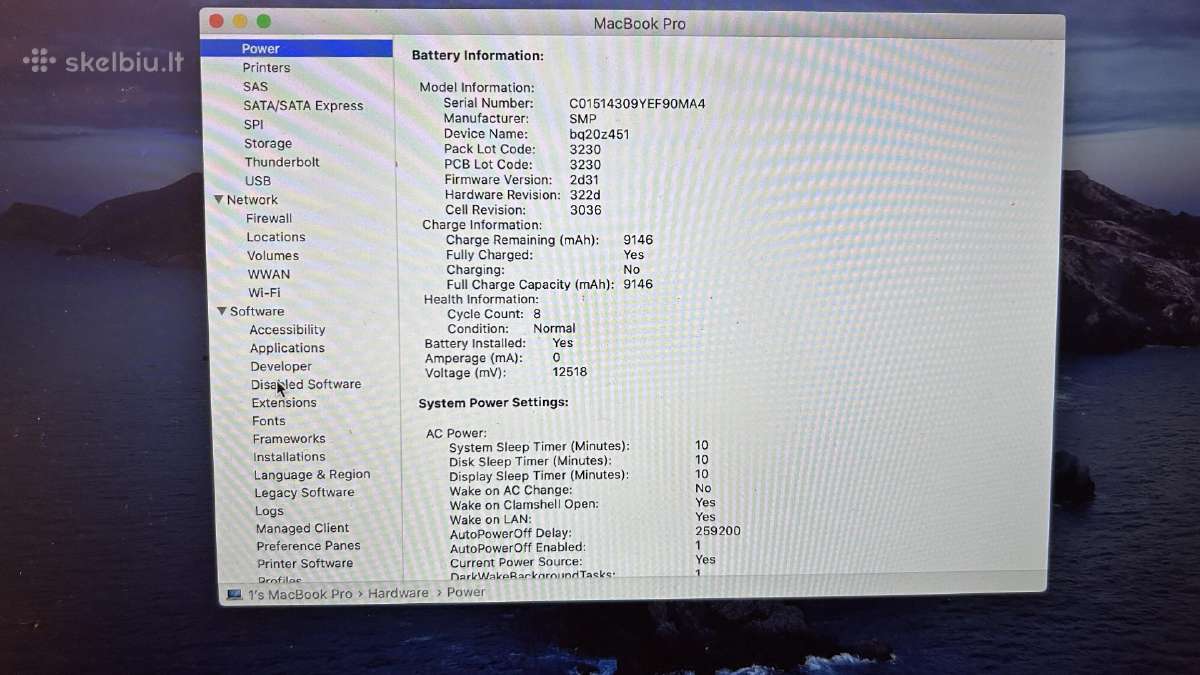Open Volumes under Network

point(273,256)
